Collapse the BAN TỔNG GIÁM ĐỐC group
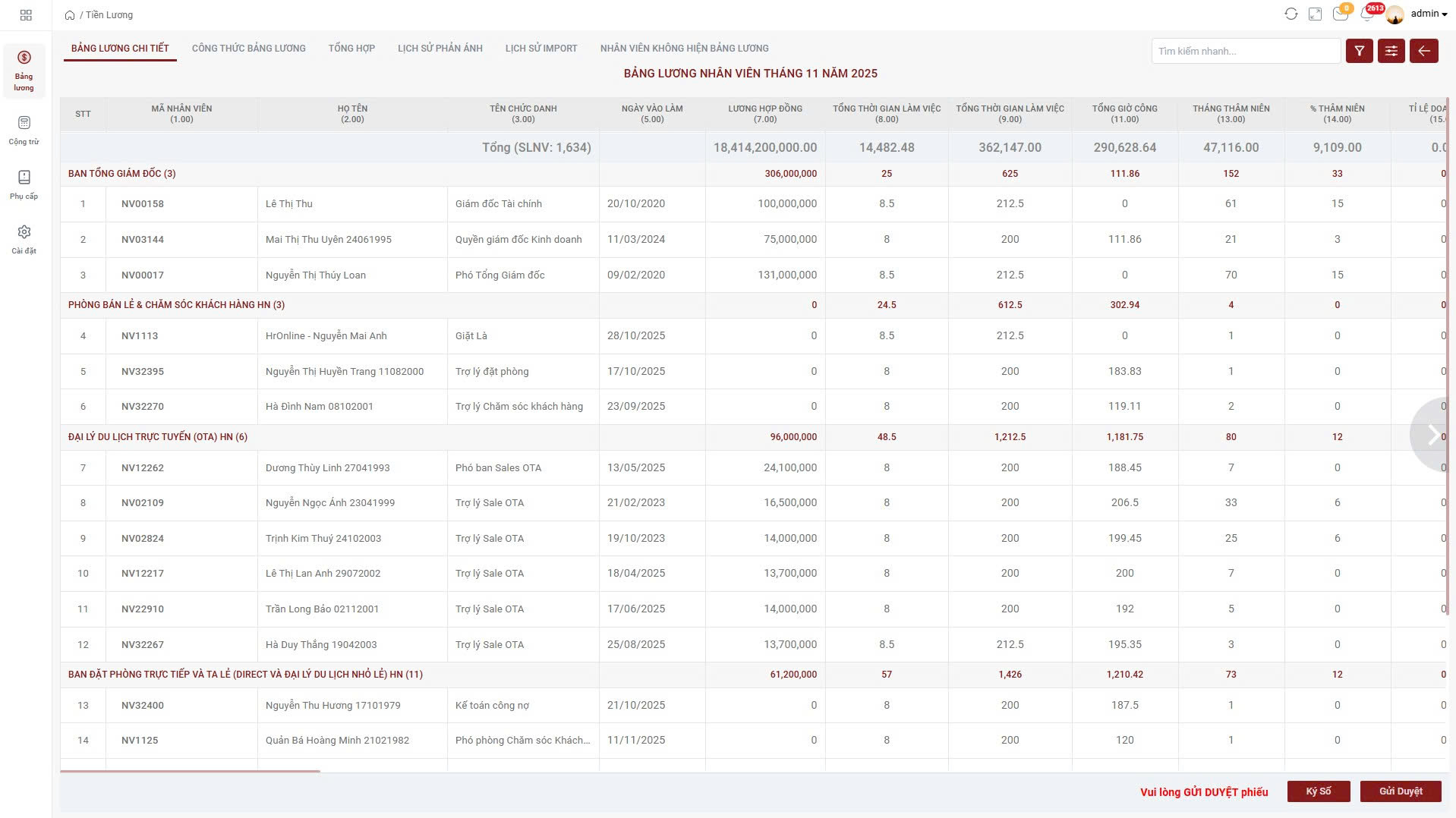Viewport: 1456px width, 818px height. coord(121,174)
